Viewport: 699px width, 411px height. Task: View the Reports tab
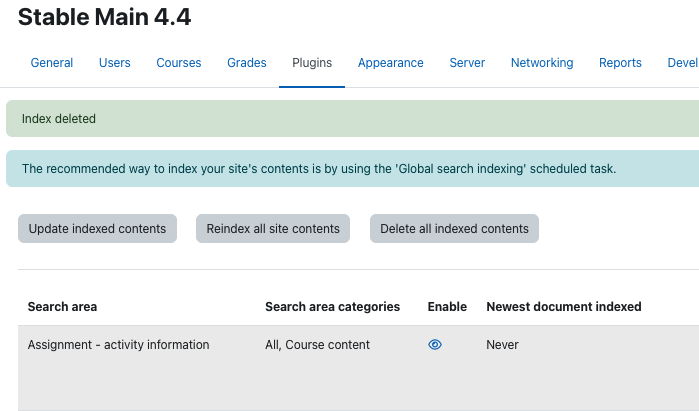click(x=620, y=63)
